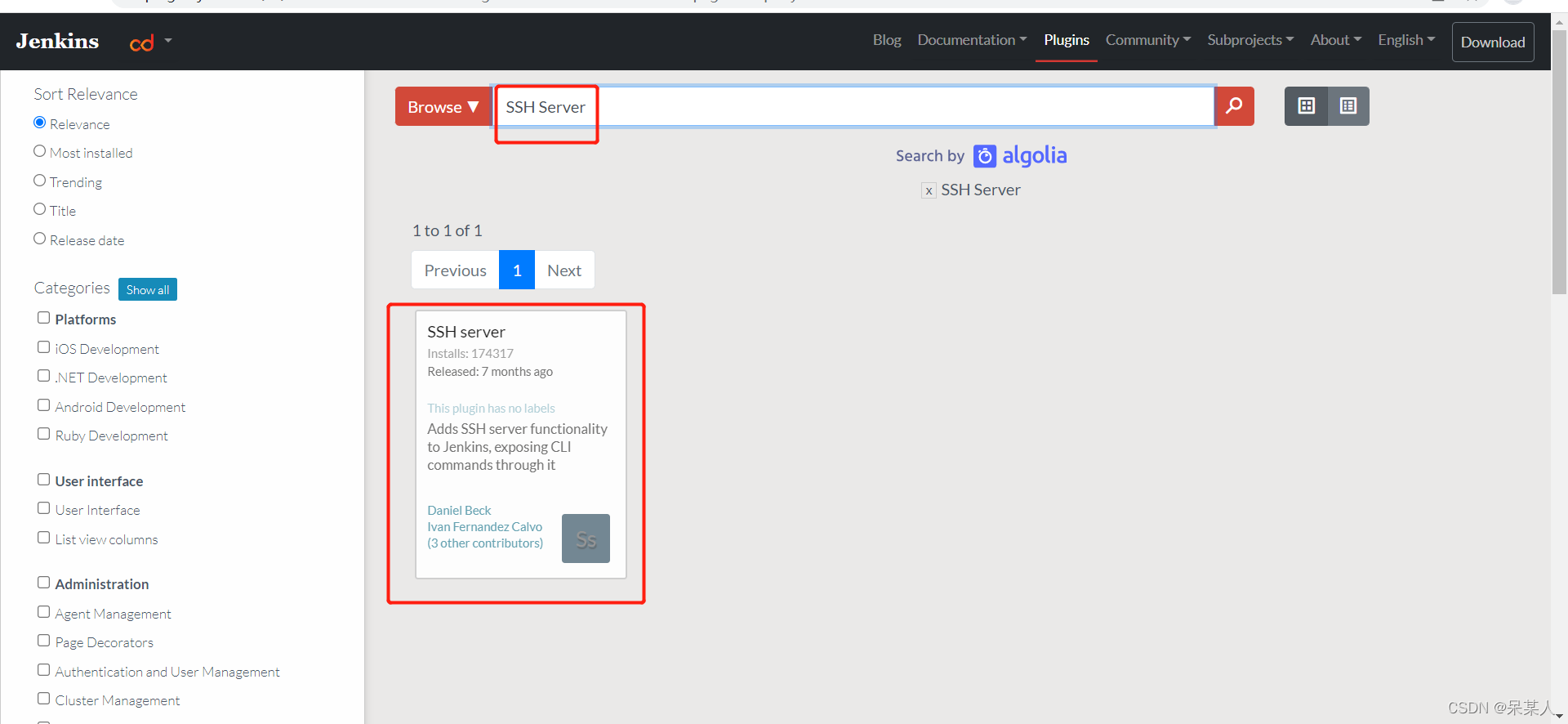Click the page vertical scrollbar

coord(1559,163)
